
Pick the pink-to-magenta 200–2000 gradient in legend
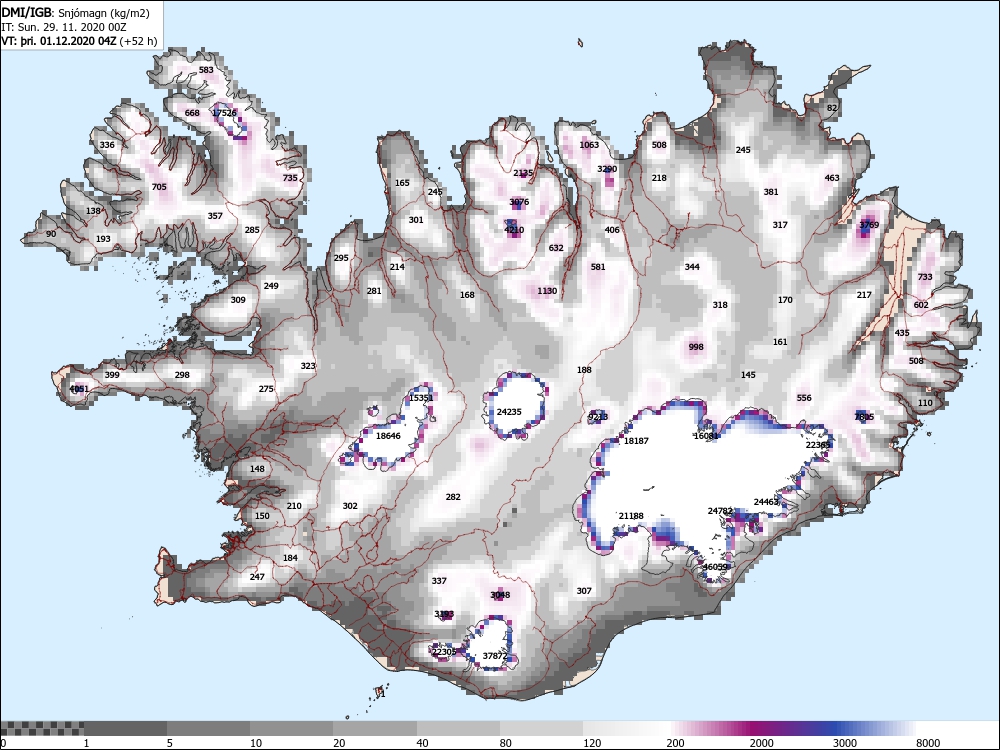click(x=708, y=728)
